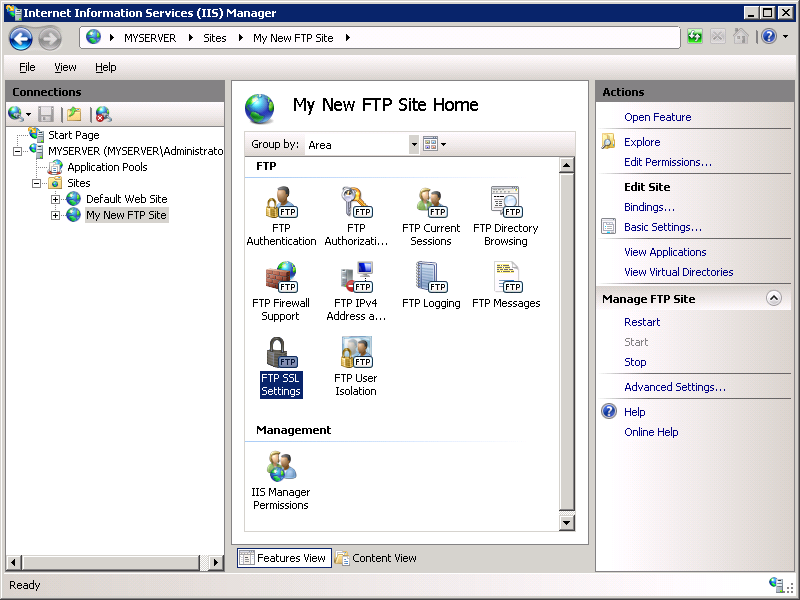Click the Refresh icon in the address bar
800x600 pixels.
tap(694, 37)
